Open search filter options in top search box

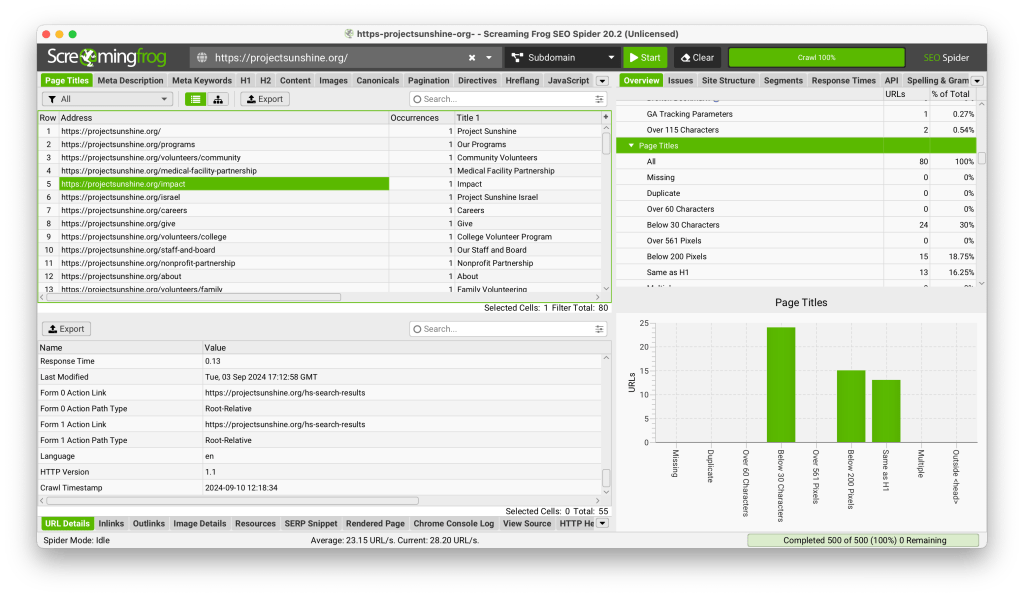pyautogui.click(x=600, y=99)
